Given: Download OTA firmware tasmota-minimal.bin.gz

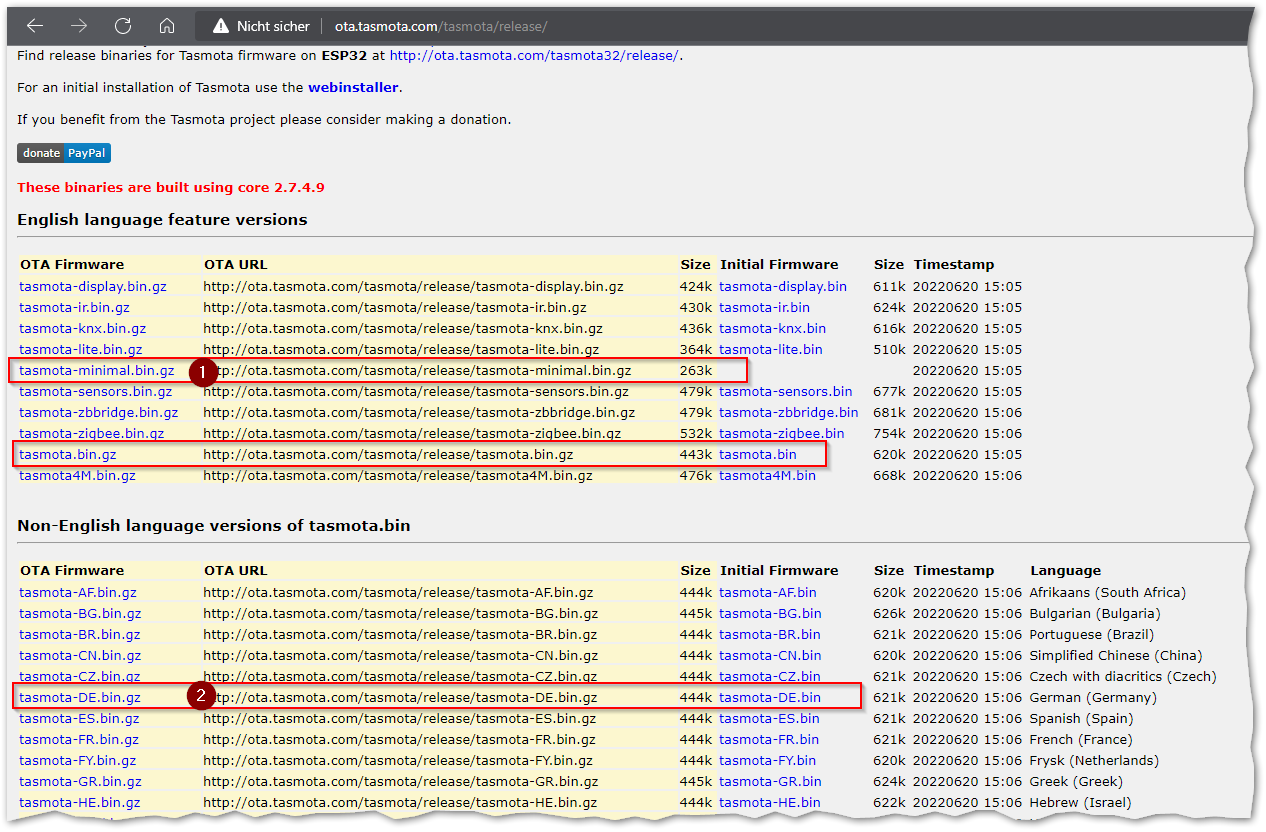Looking at the screenshot, I should [96, 371].
